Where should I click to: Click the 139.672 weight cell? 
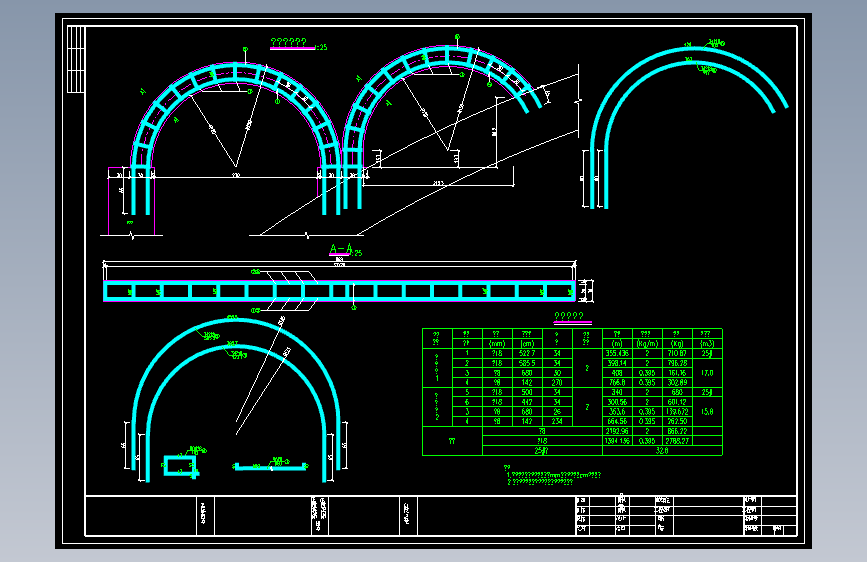pyautogui.click(x=677, y=412)
